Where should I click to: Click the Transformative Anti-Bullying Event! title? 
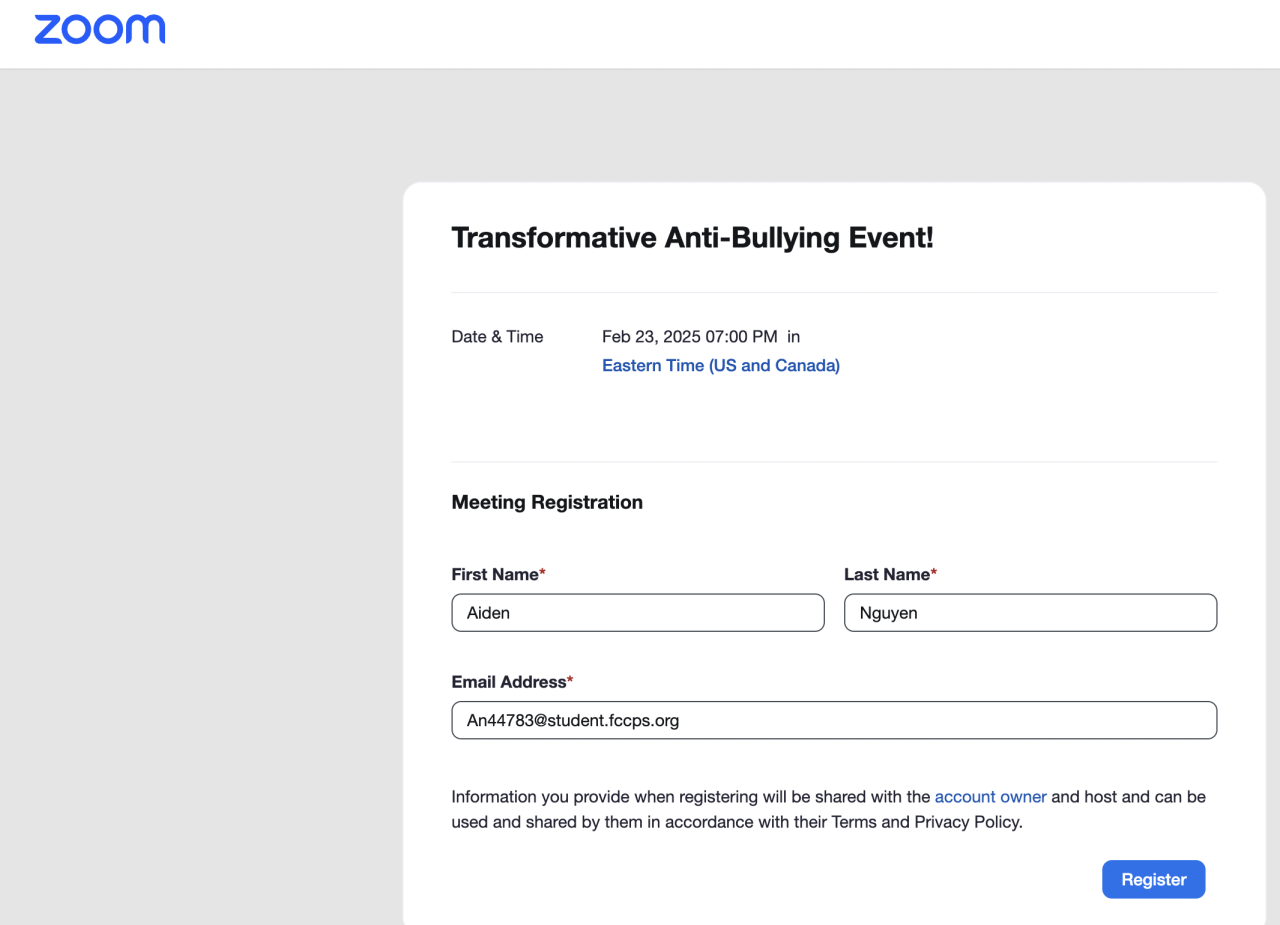click(x=692, y=238)
